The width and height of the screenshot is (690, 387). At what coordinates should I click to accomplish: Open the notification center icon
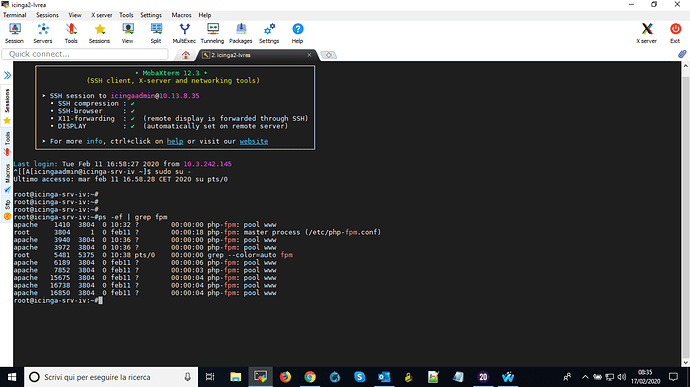pyautogui.click(x=673, y=377)
